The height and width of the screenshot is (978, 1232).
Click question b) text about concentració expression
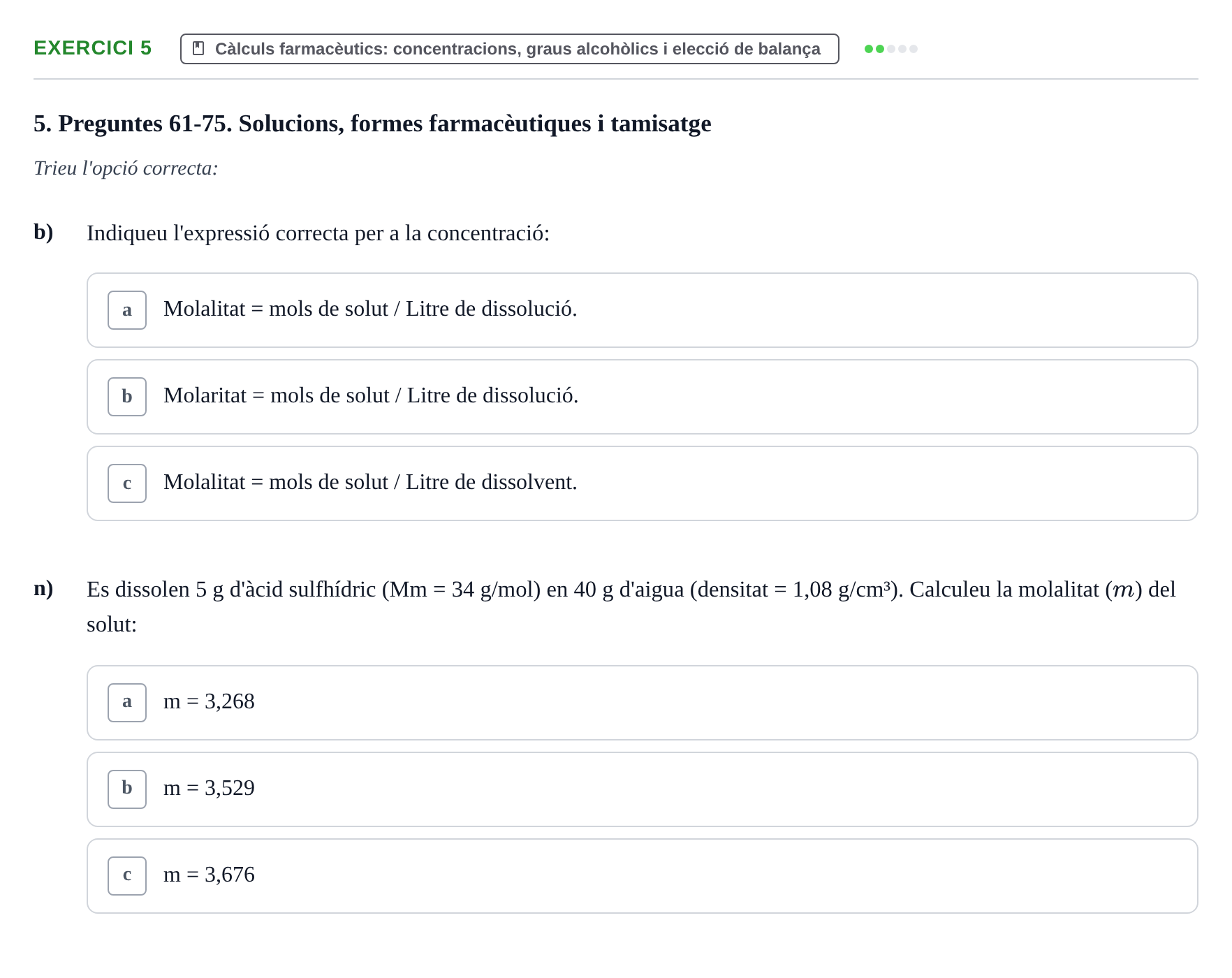pos(318,233)
